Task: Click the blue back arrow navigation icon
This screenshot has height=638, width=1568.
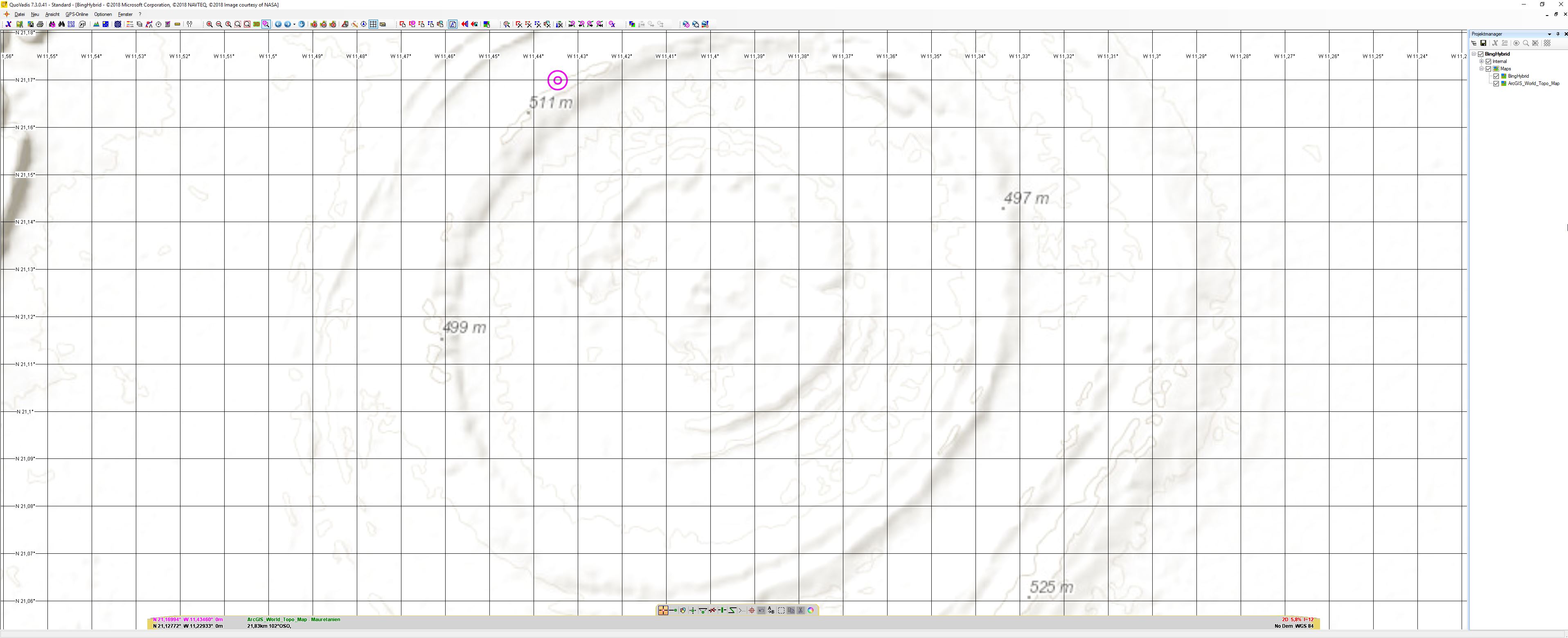Action: tap(278, 24)
